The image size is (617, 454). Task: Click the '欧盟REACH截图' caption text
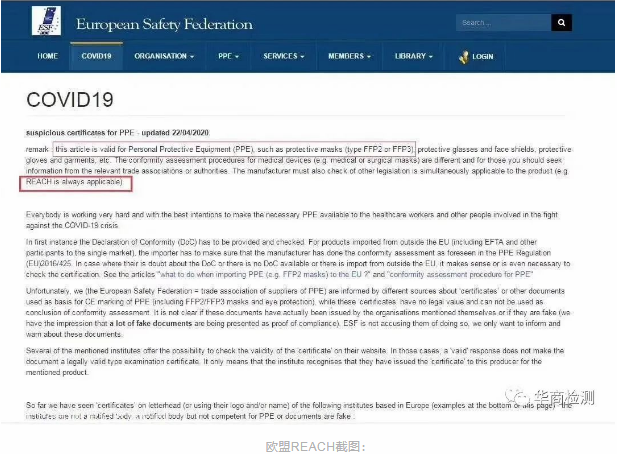(x=316, y=447)
